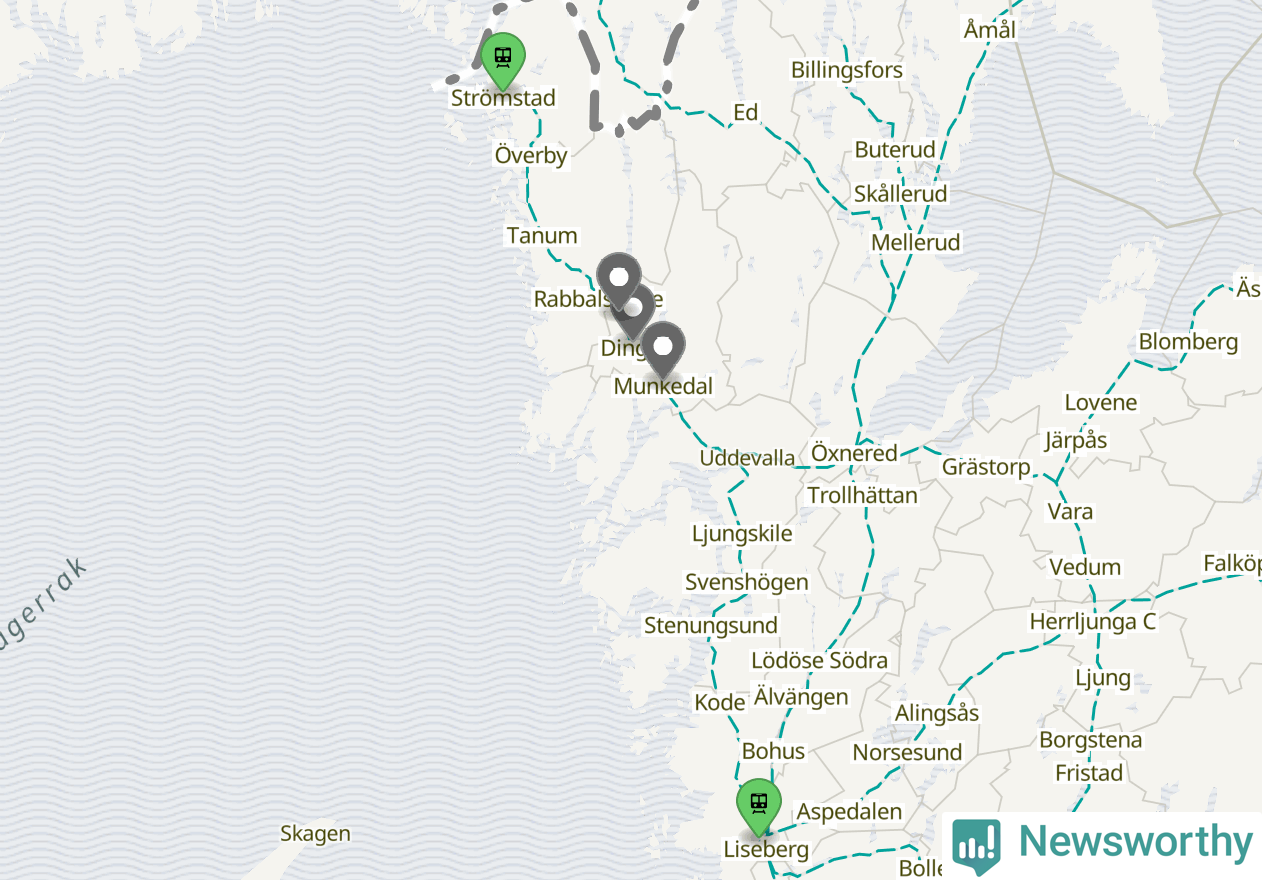Select the Stenungsund station label
Image resolution: width=1262 pixels, height=880 pixels.
[711, 626]
